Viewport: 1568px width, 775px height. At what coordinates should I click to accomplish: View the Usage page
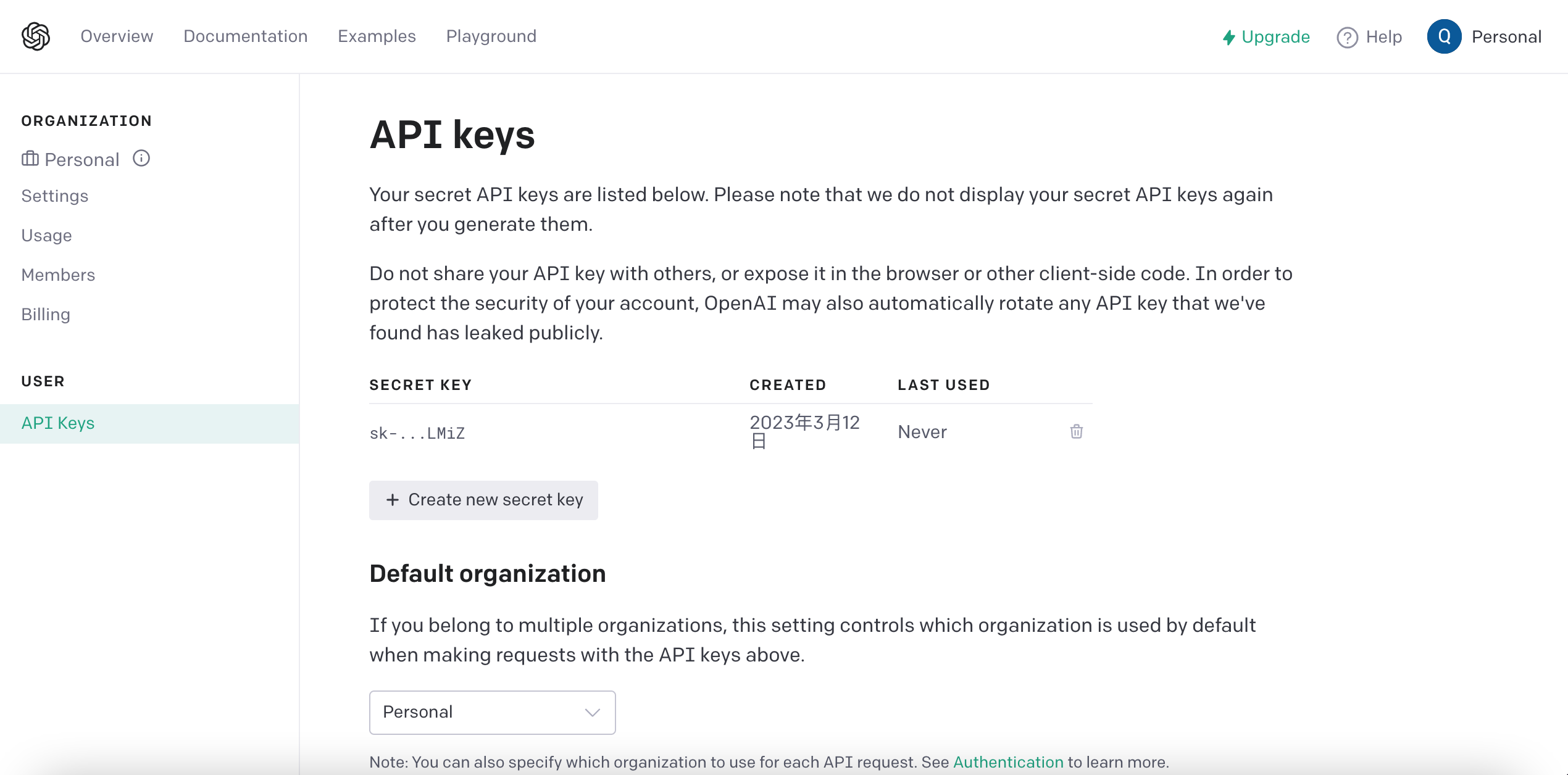[x=46, y=236]
